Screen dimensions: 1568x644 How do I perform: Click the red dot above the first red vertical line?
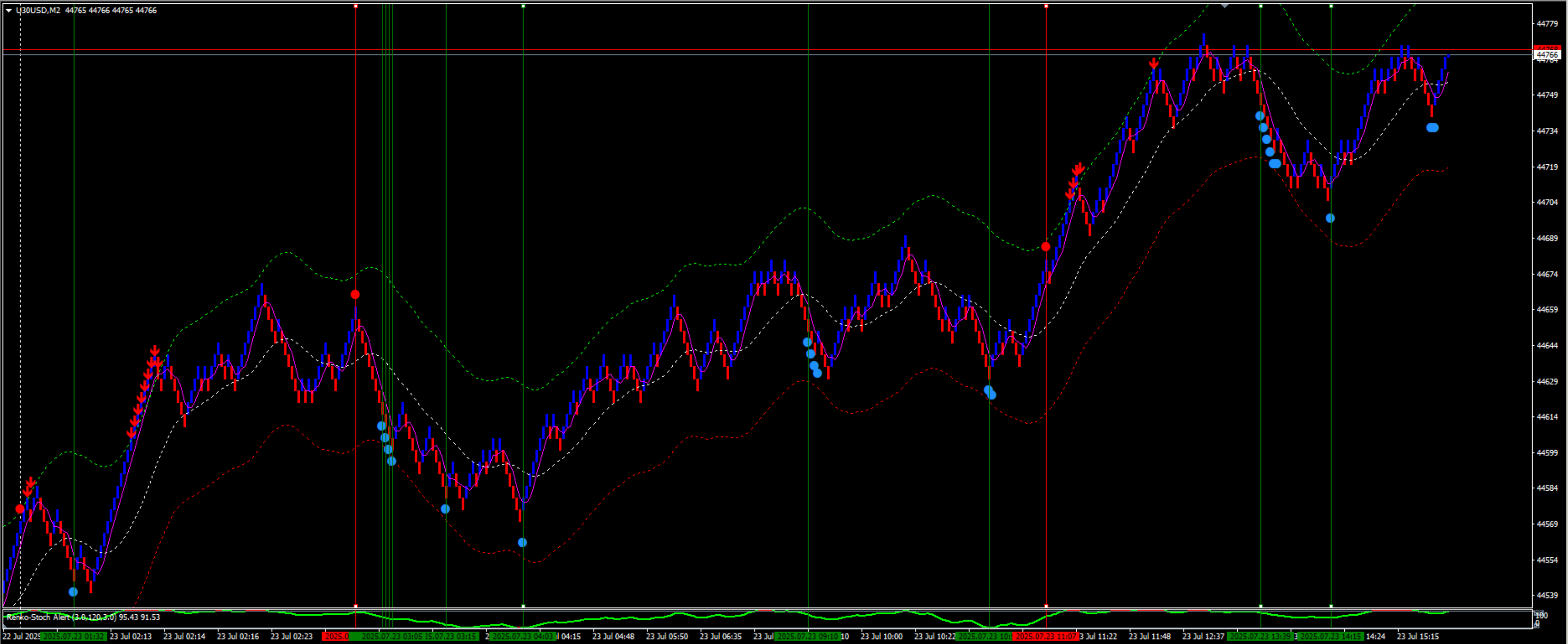(x=355, y=294)
